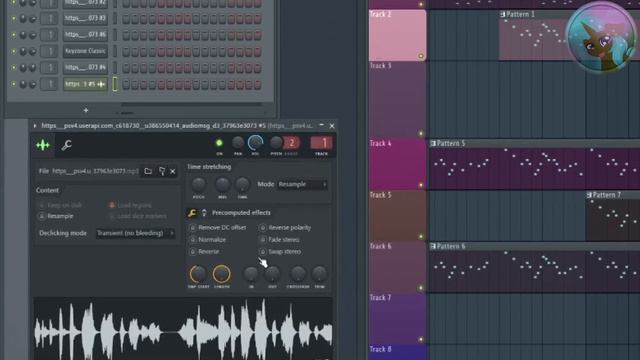Click the sampler PAN knob

point(238,143)
